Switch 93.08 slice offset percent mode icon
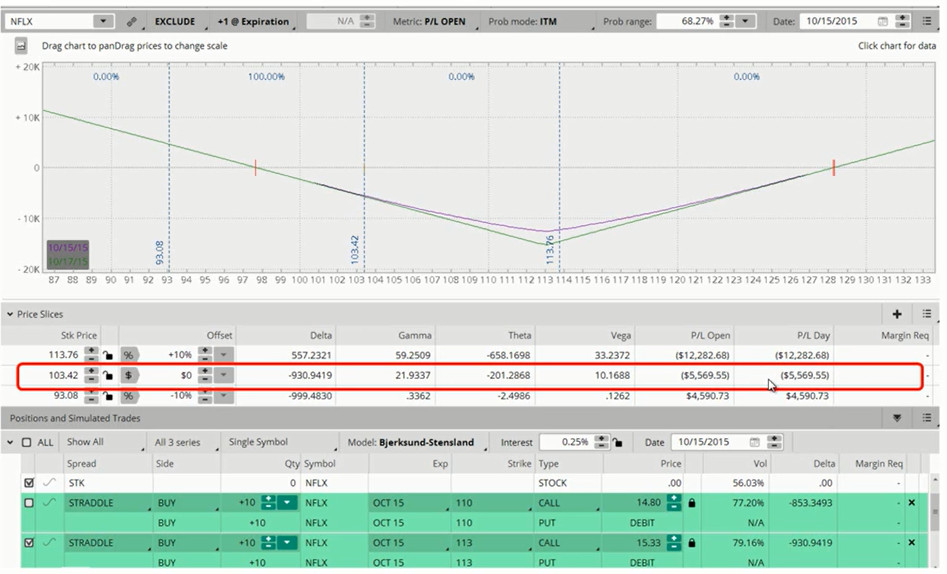Viewport: 947px width, 574px height. pos(129,396)
